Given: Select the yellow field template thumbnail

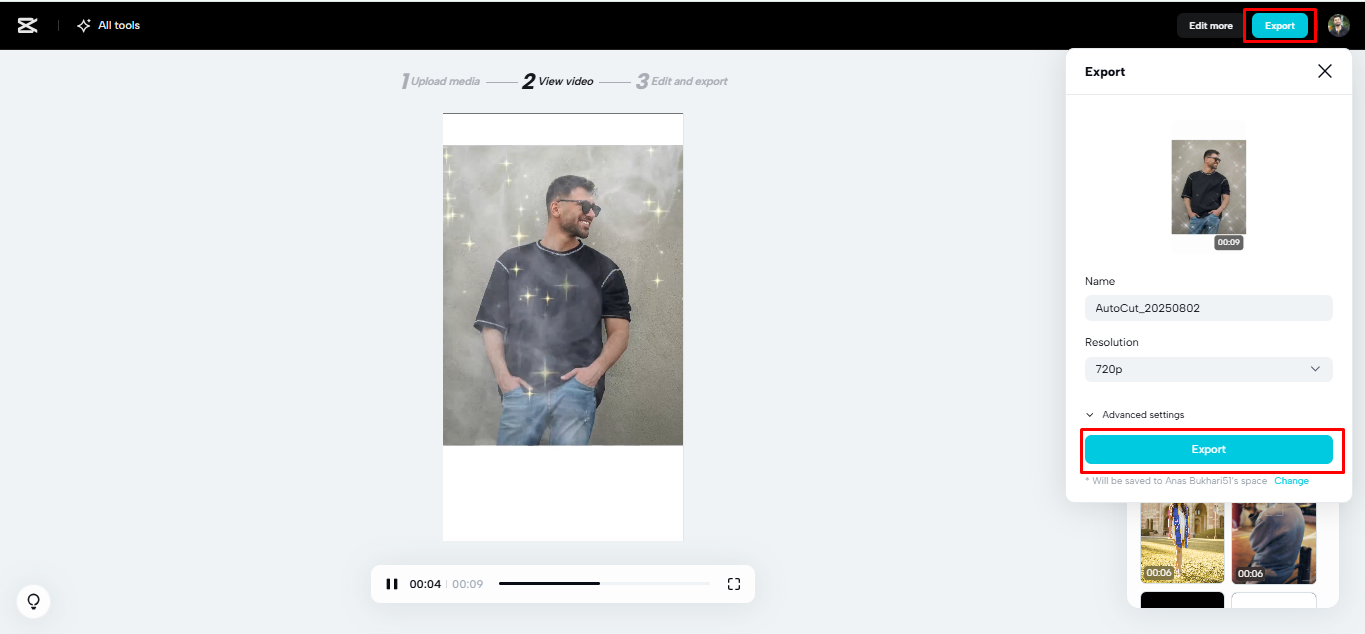Looking at the screenshot, I should coord(1182,541).
